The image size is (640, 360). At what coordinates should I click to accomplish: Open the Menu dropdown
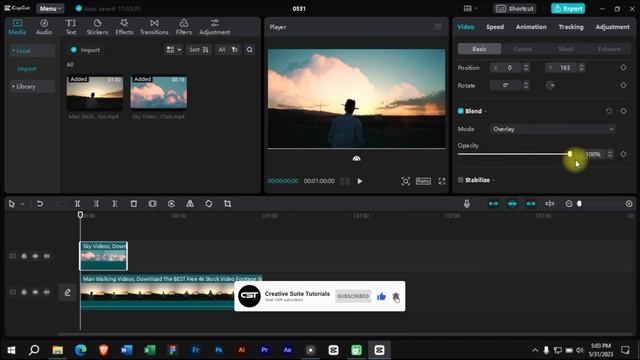[x=50, y=9]
